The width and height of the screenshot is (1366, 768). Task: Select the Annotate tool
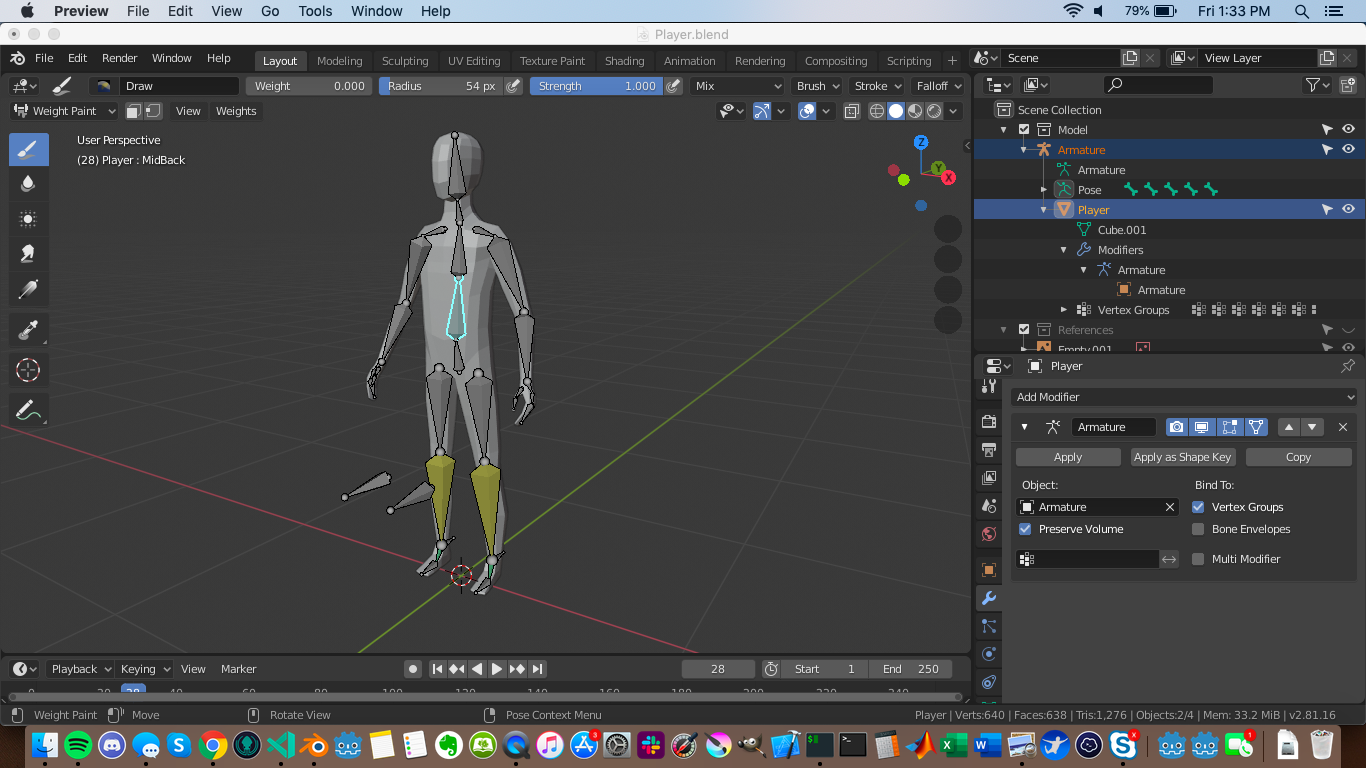(29, 409)
